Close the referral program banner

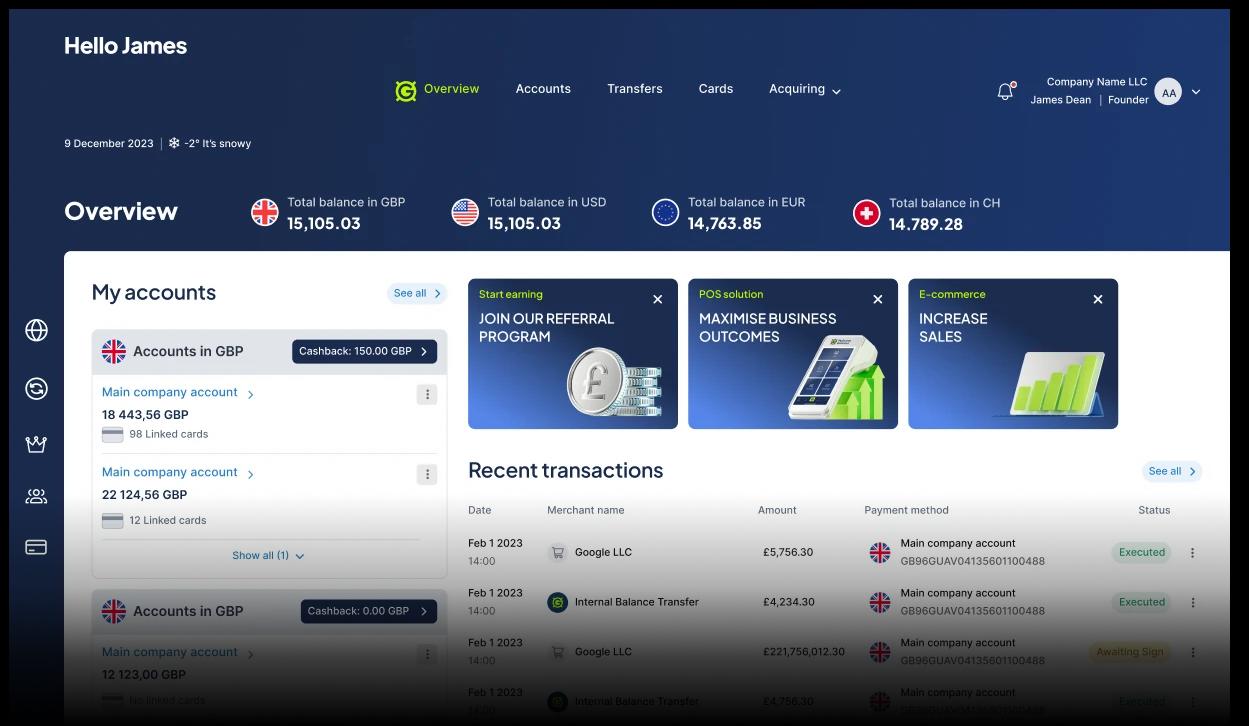pos(657,299)
